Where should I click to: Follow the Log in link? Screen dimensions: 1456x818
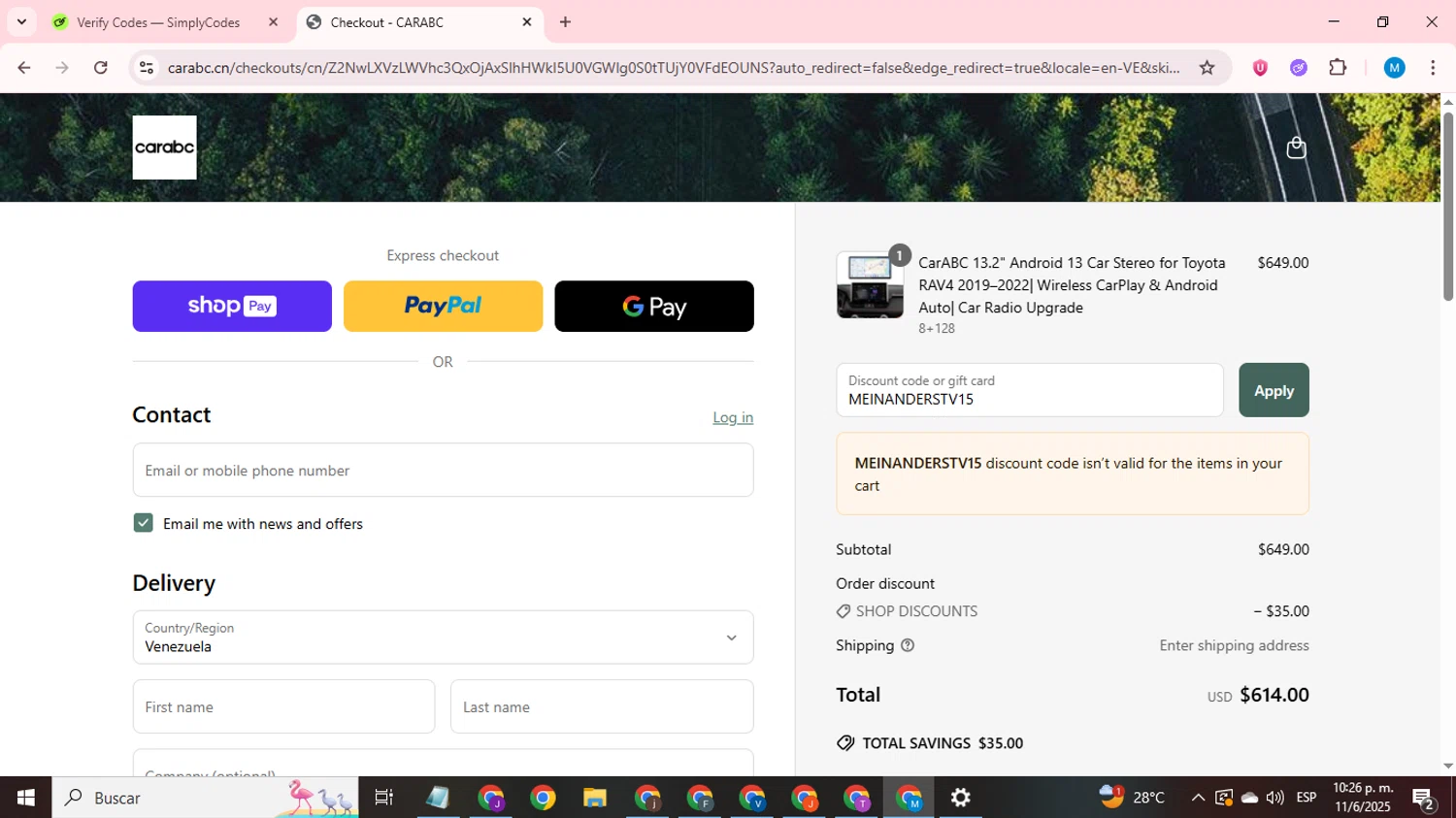tap(733, 417)
